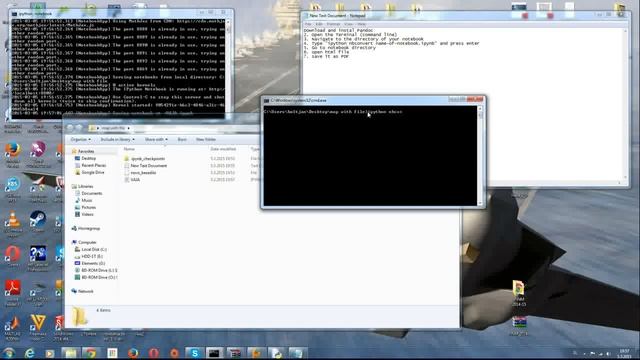Open Organize dropdown in Explorer
Image resolution: width=640 pixels, height=360 pixels.
pos(80,140)
